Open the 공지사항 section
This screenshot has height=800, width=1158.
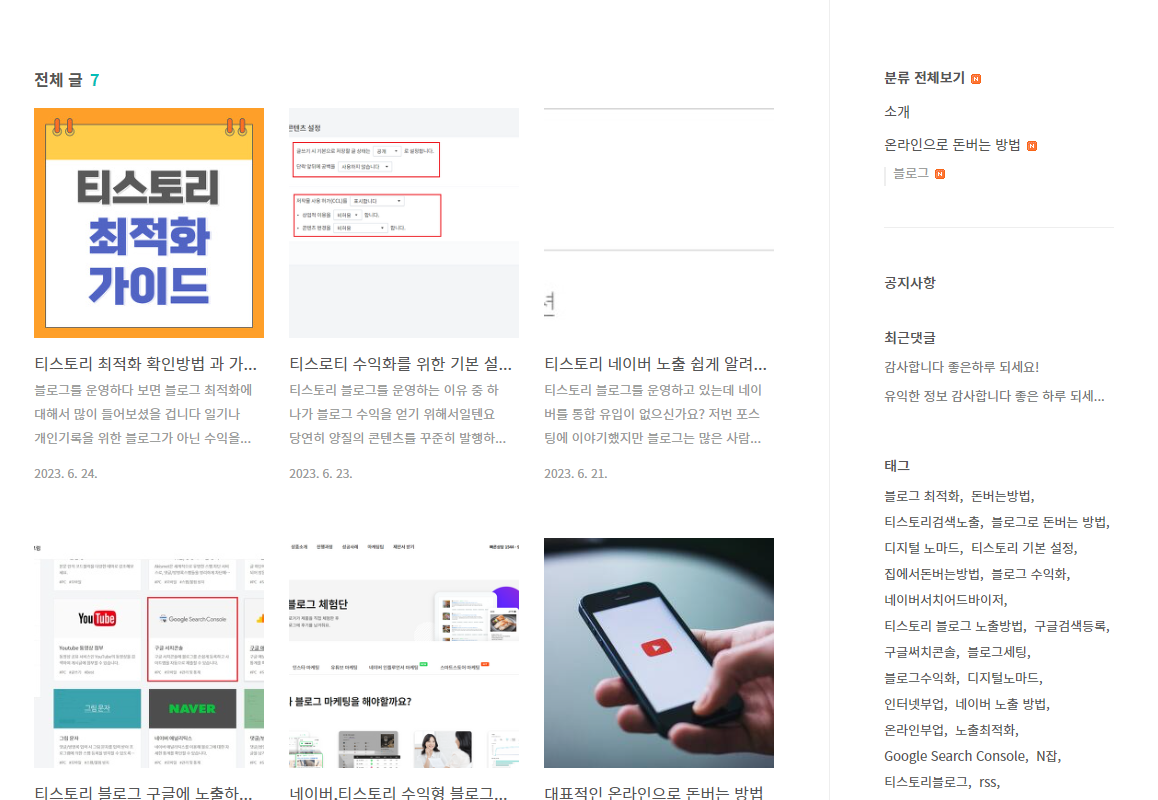[x=910, y=282]
